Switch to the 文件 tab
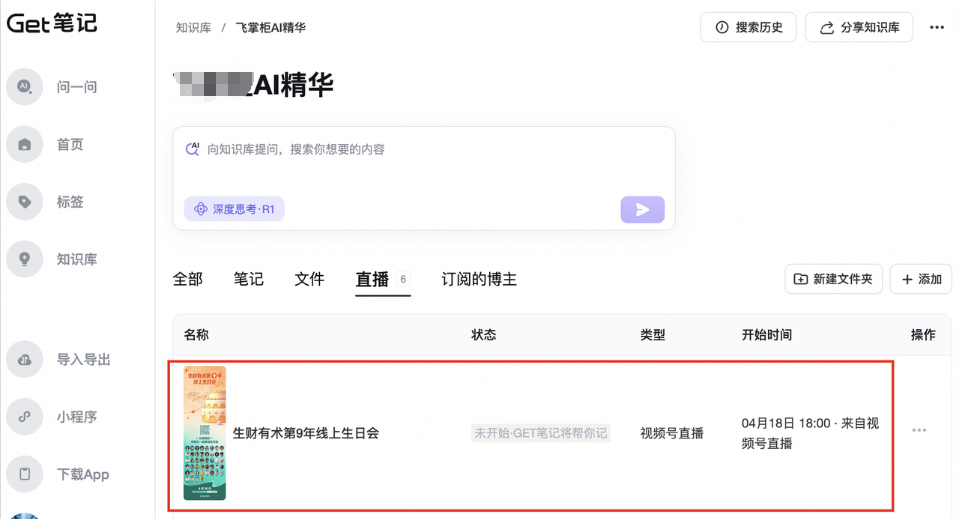 [x=309, y=279]
